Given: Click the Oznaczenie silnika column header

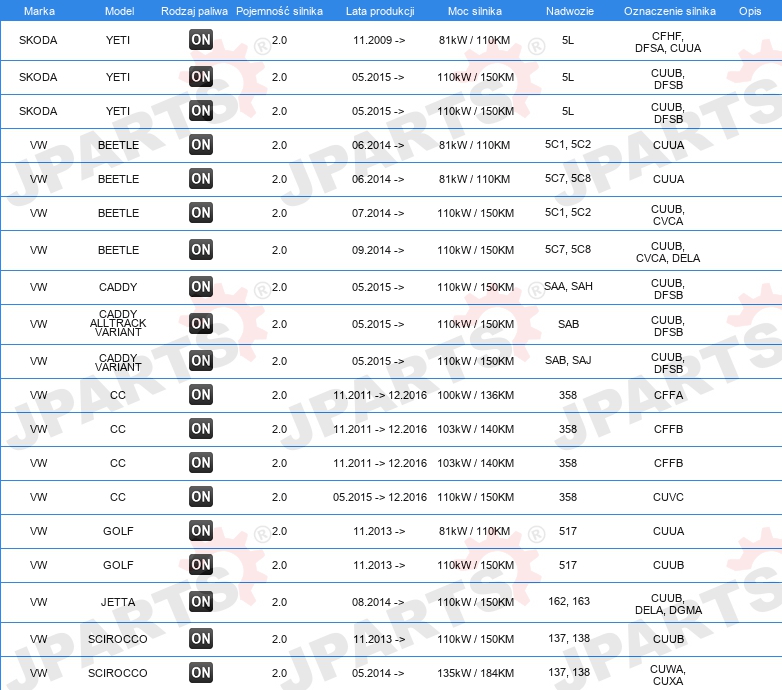Looking at the screenshot, I should (669, 11).
